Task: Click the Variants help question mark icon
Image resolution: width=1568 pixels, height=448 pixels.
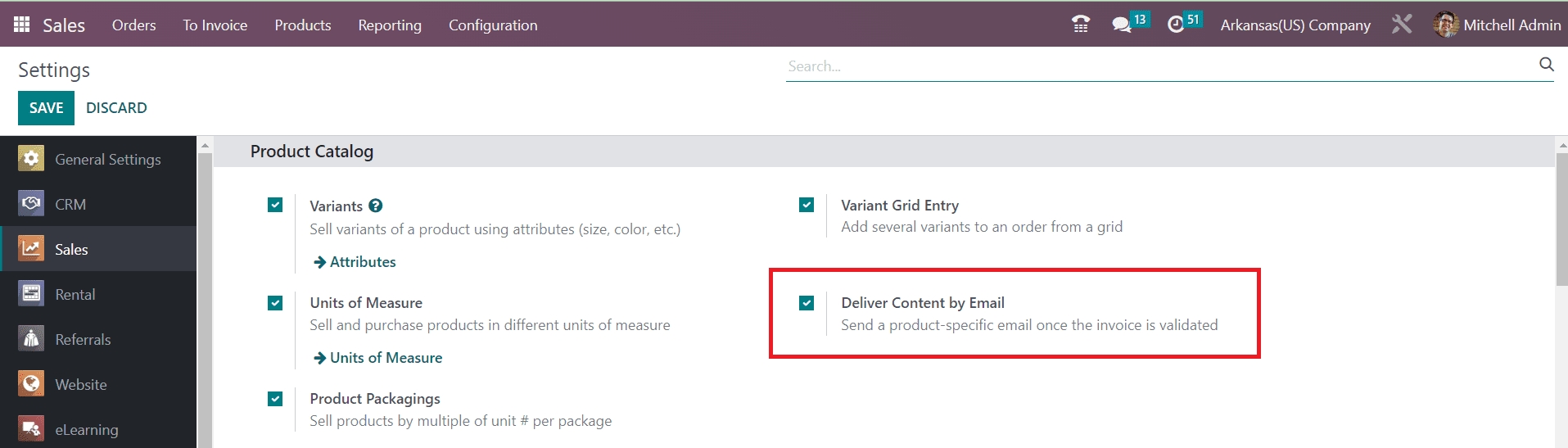Action: pyautogui.click(x=376, y=206)
